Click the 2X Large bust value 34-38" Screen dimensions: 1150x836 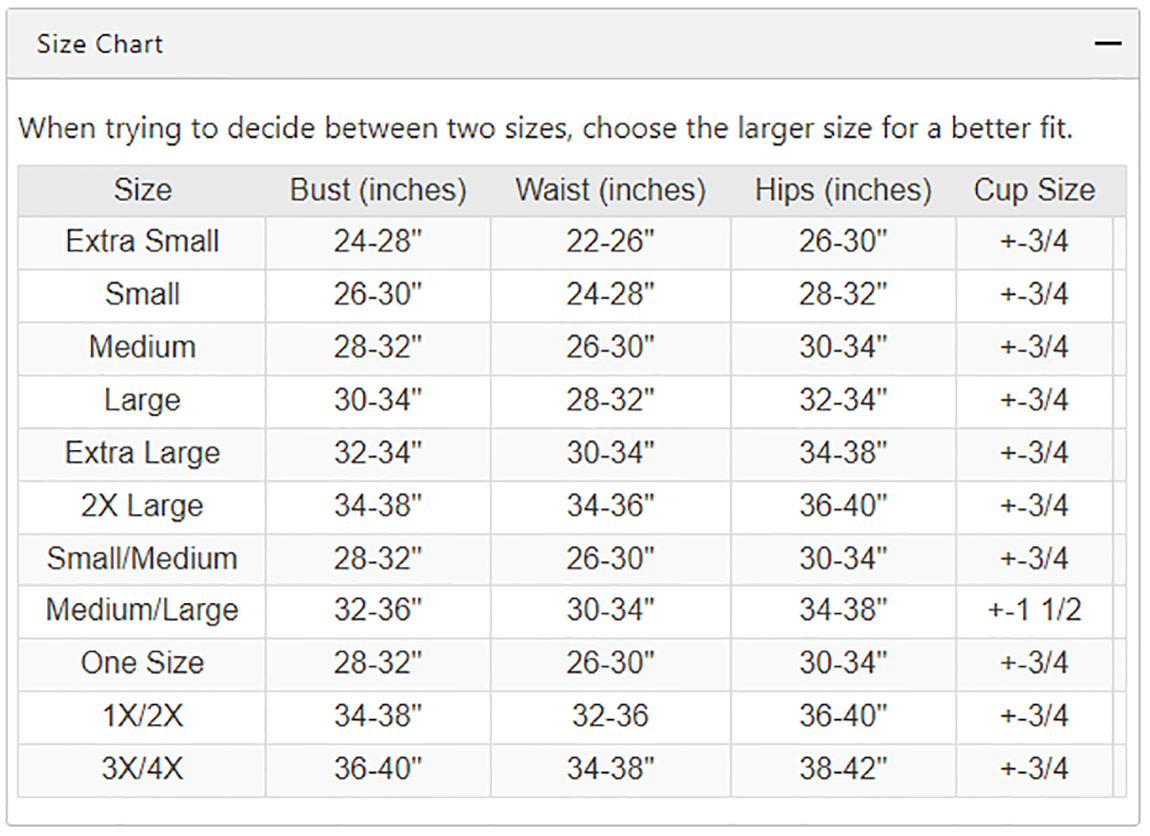coord(378,506)
